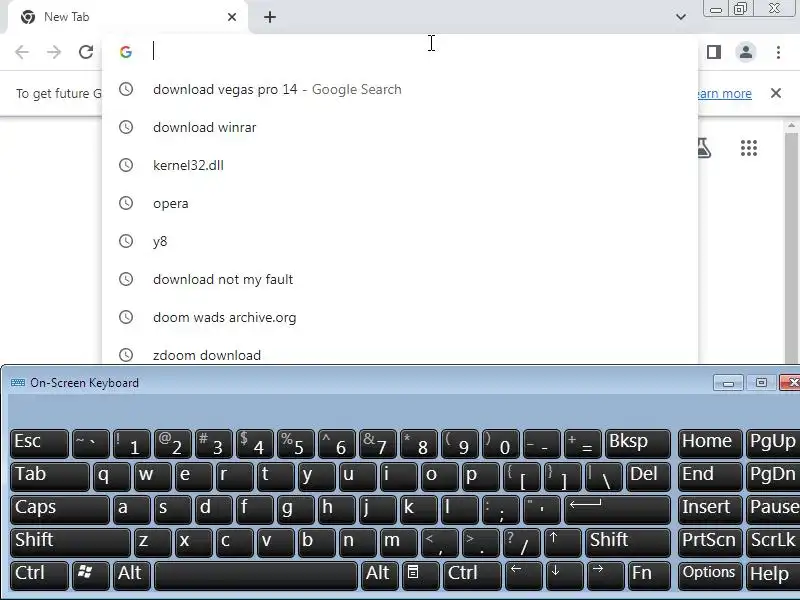Image resolution: width=800 pixels, height=600 pixels.
Task: Click the Esc key on On-Screen Keyboard
Action: (39, 443)
